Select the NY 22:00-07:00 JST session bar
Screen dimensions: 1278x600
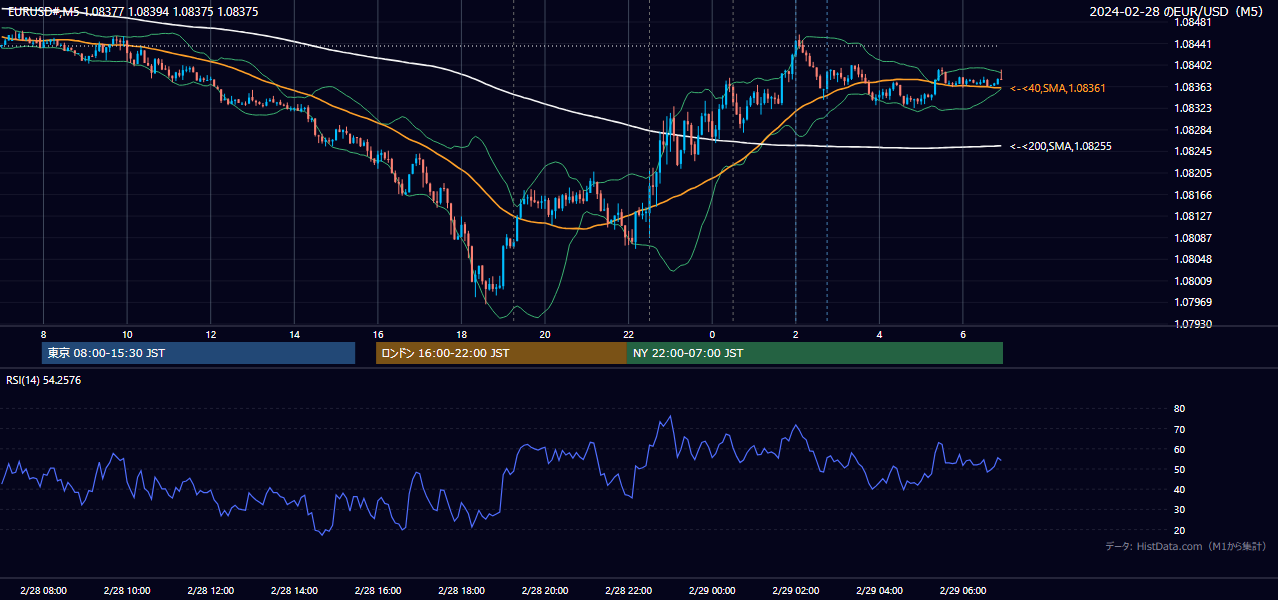pos(815,353)
